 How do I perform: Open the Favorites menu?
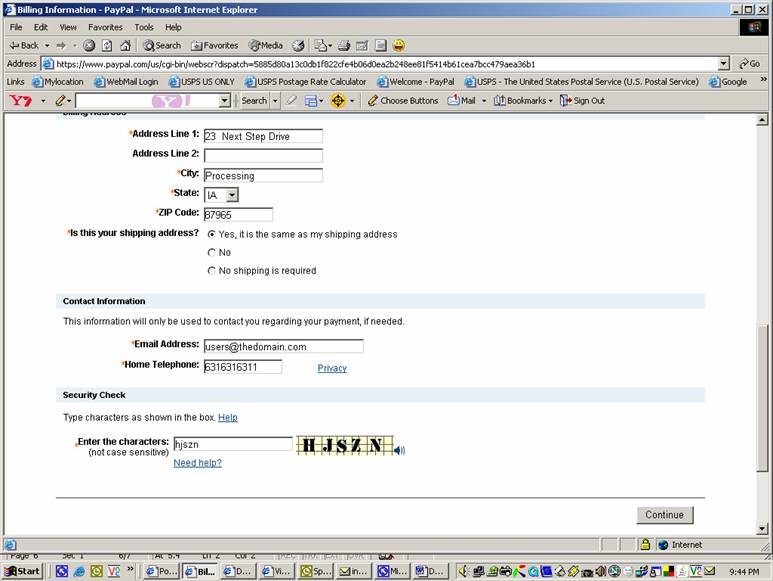105,27
